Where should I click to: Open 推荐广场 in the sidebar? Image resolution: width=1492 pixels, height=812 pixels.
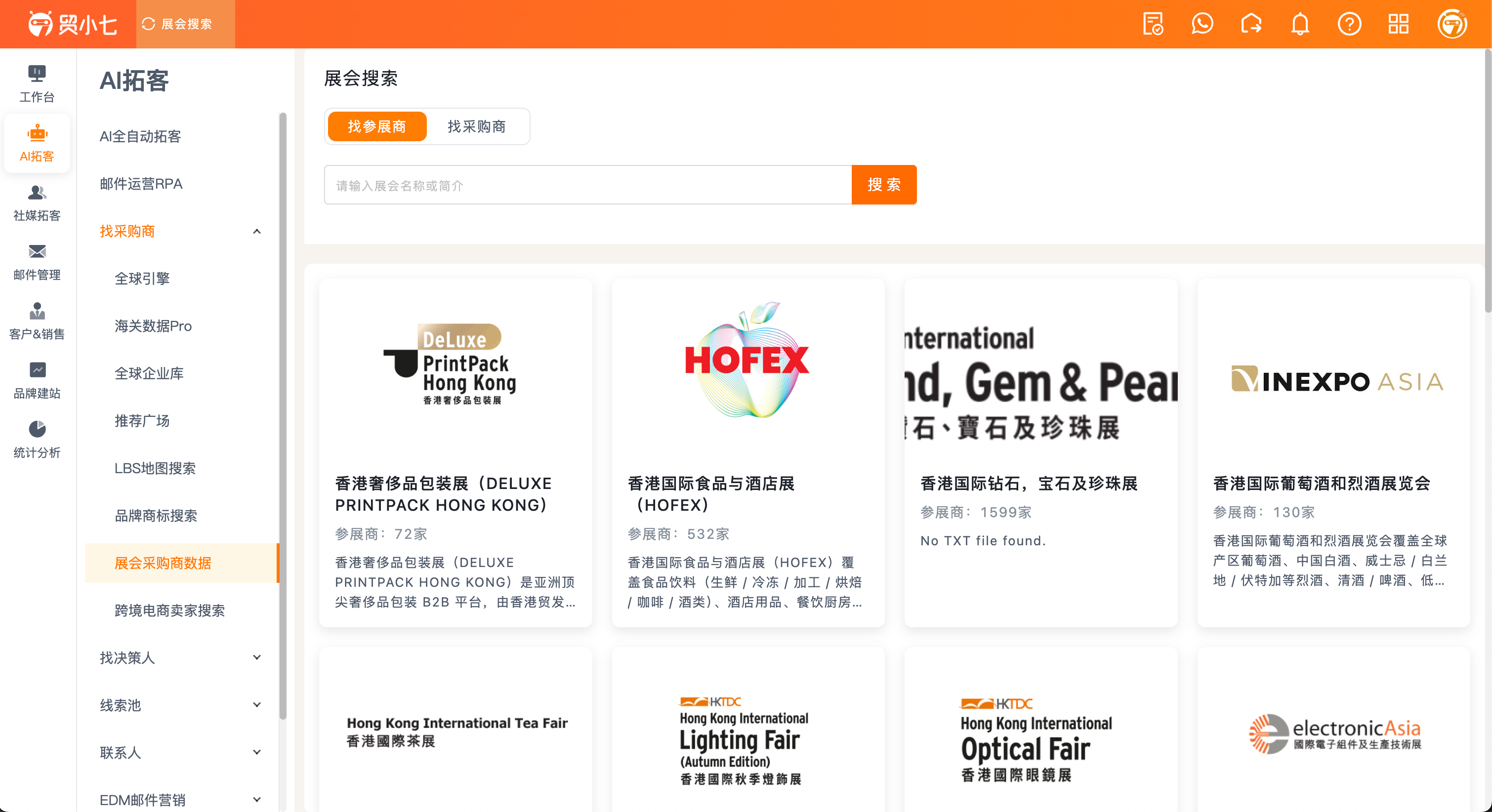pyautogui.click(x=142, y=421)
